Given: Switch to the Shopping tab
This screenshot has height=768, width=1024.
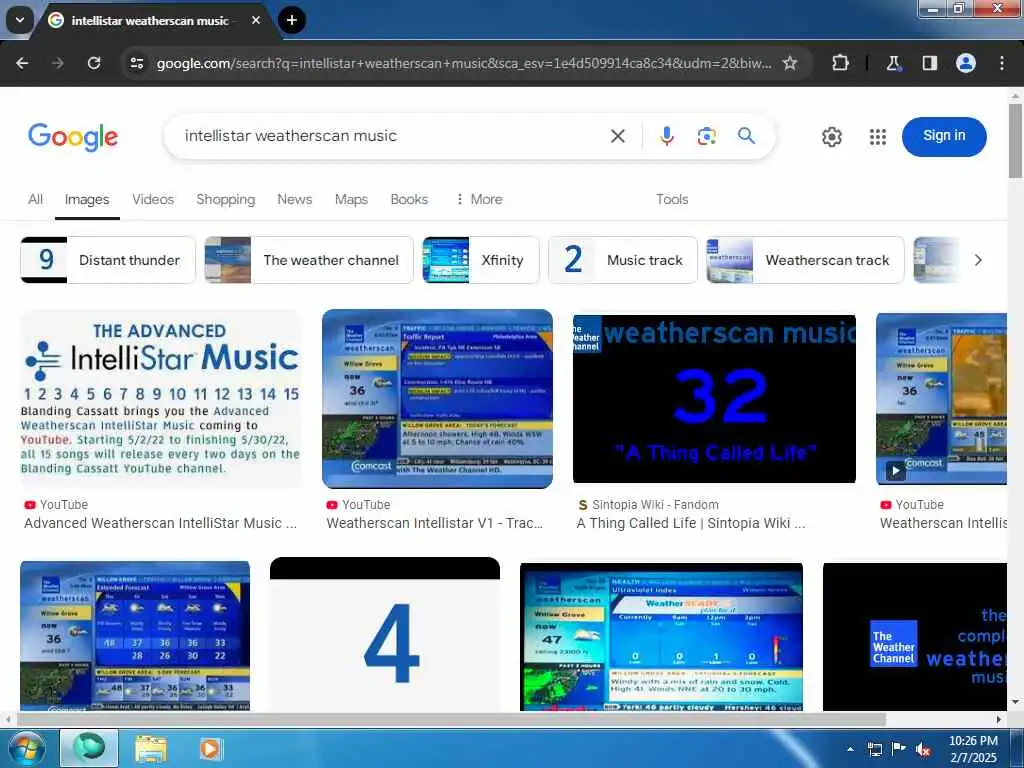Looking at the screenshot, I should tap(225, 199).
